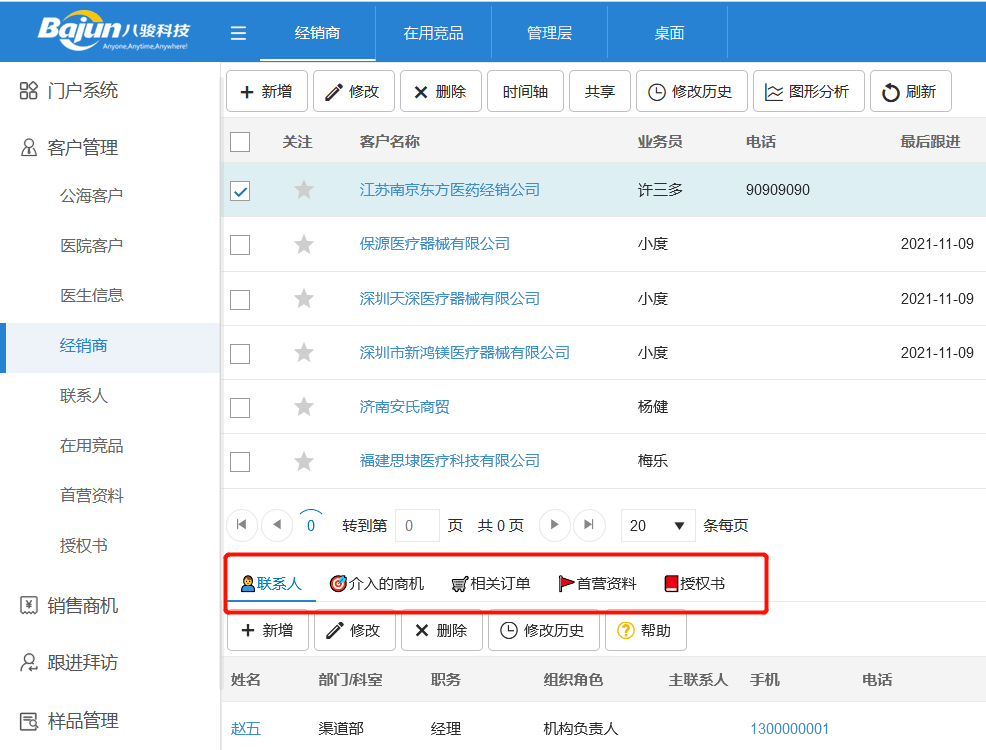Open the 深圳天深医疗器械有限公司 link

tap(449, 298)
